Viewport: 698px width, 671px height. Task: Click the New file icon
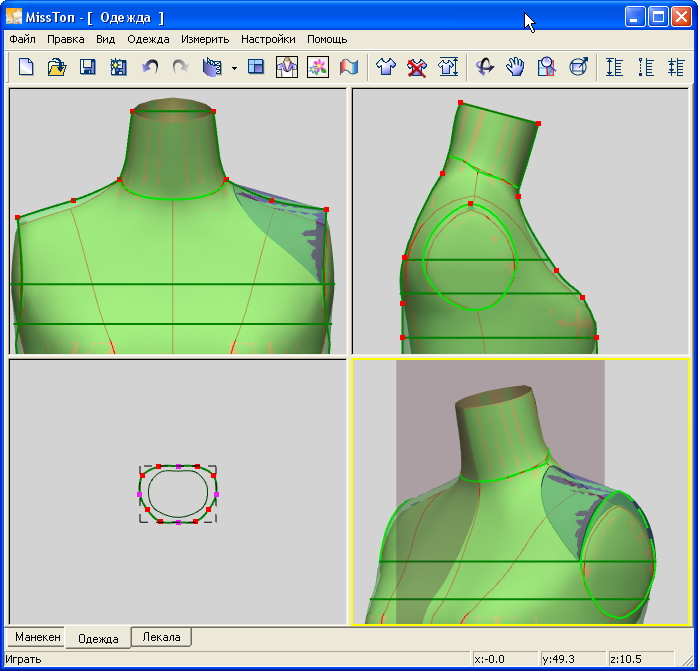point(26,67)
